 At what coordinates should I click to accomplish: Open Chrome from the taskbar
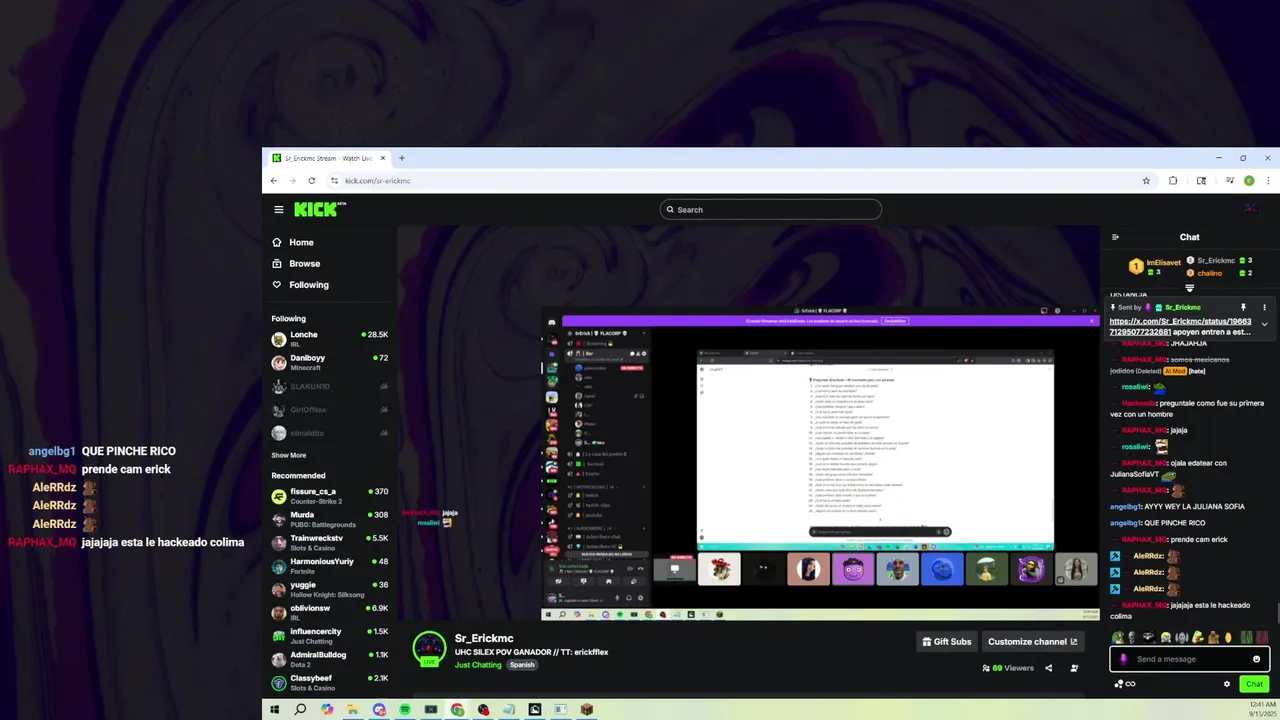point(457,710)
